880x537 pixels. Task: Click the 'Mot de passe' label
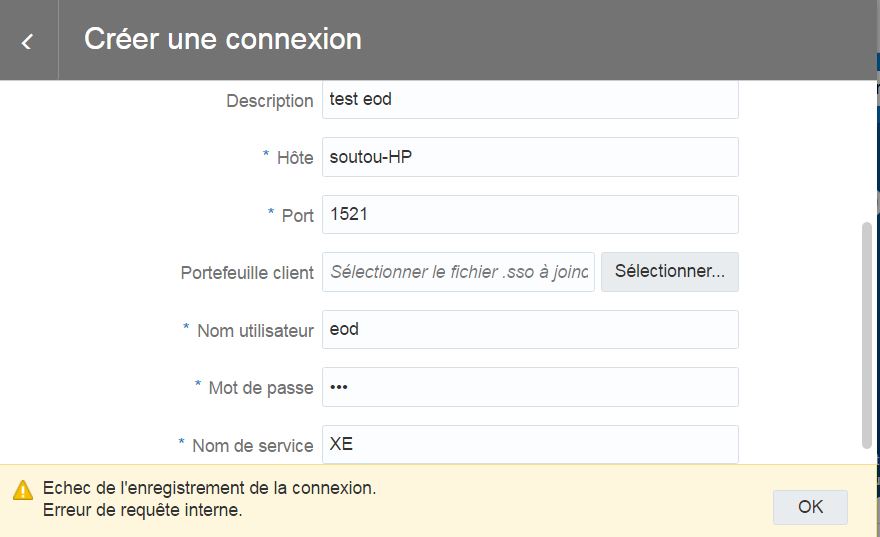click(260, 388)
